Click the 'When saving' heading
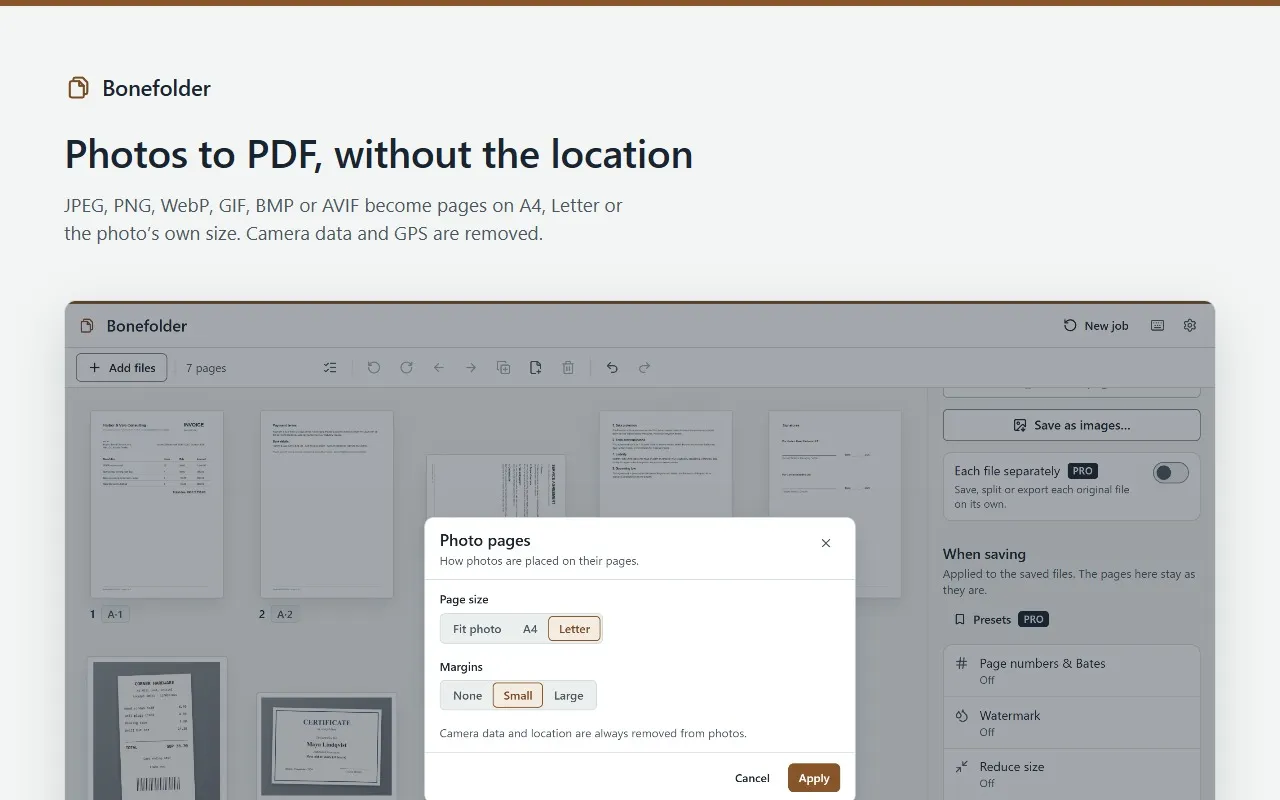Screen dimensions: 1280x800 pos(984,554)
